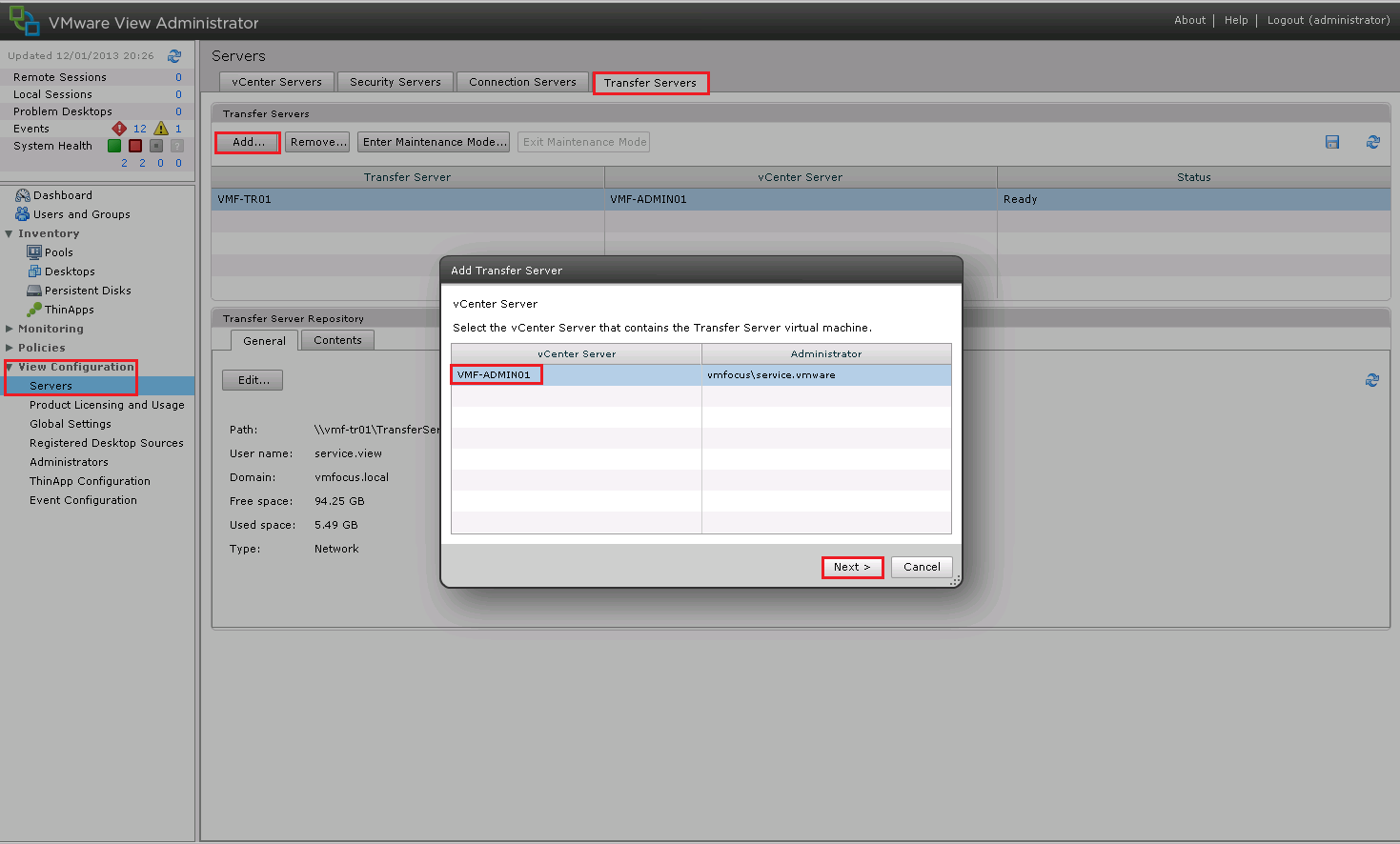
Task: Click the red error Events icon
Action: click(119, 129)
